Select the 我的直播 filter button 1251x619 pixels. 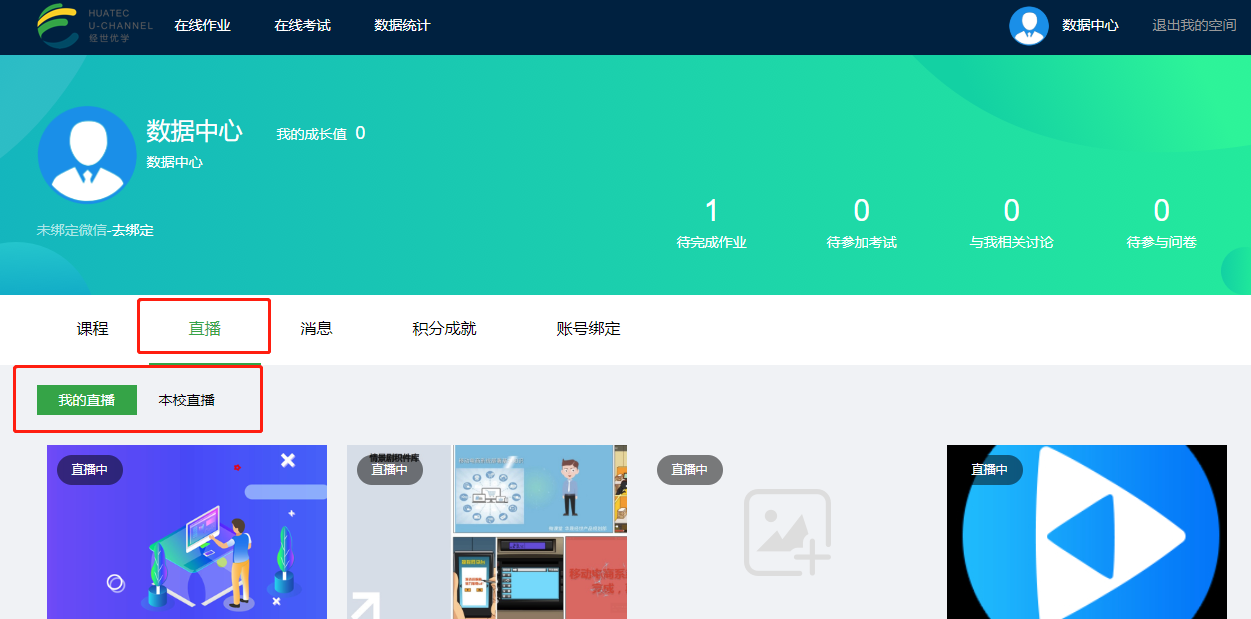(x=87, y=400)
